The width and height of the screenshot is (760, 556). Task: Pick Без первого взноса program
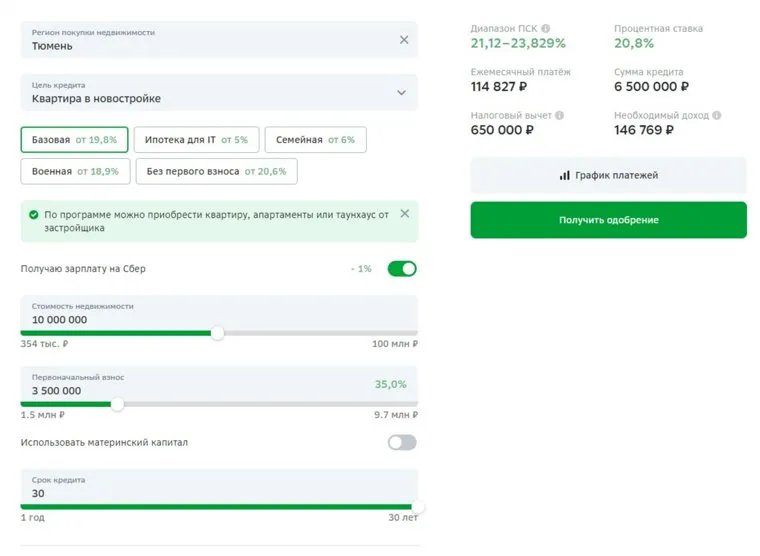[x=216, y=171]
